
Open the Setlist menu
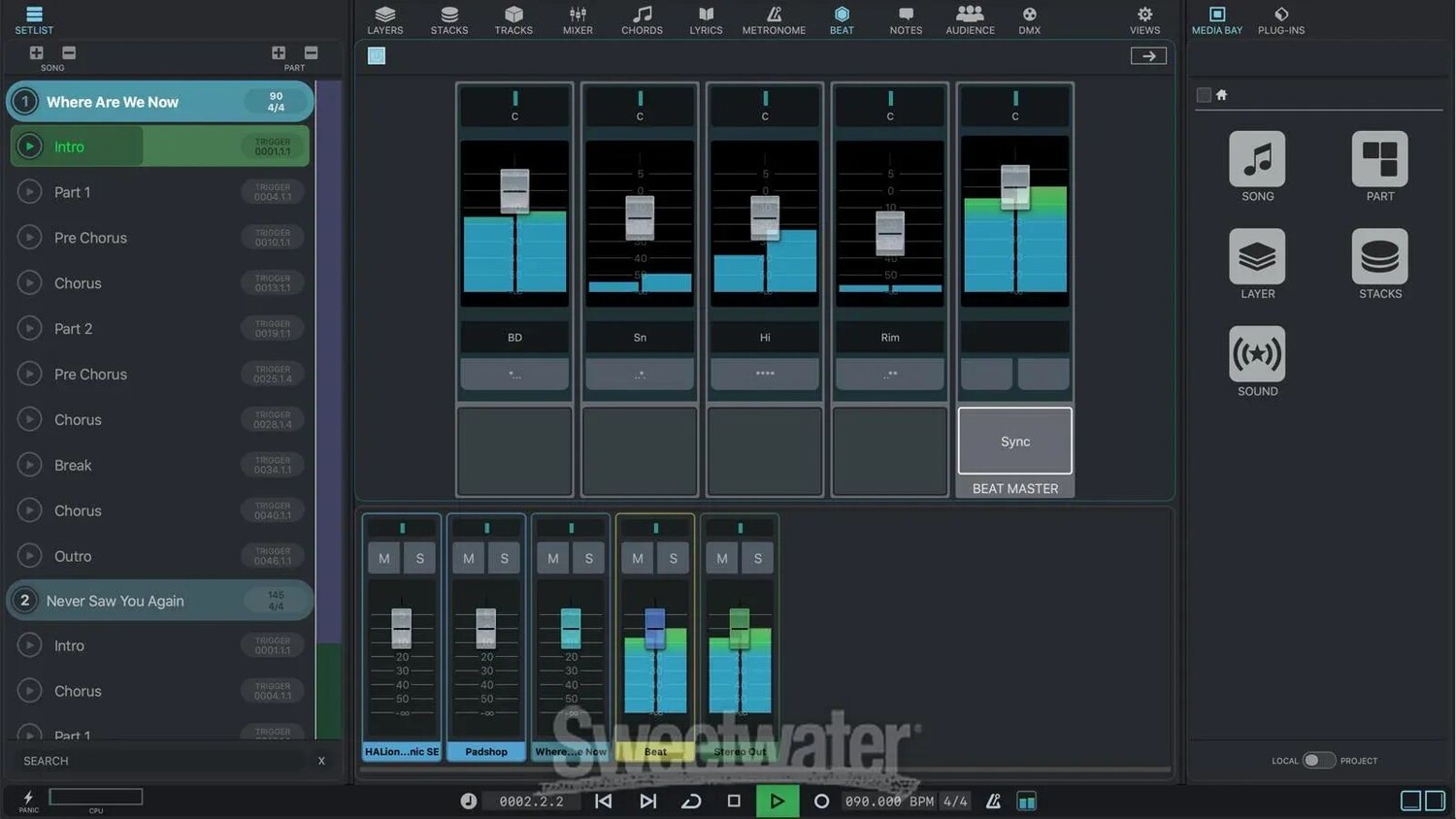pyautogui.click(x=34, y=19)
